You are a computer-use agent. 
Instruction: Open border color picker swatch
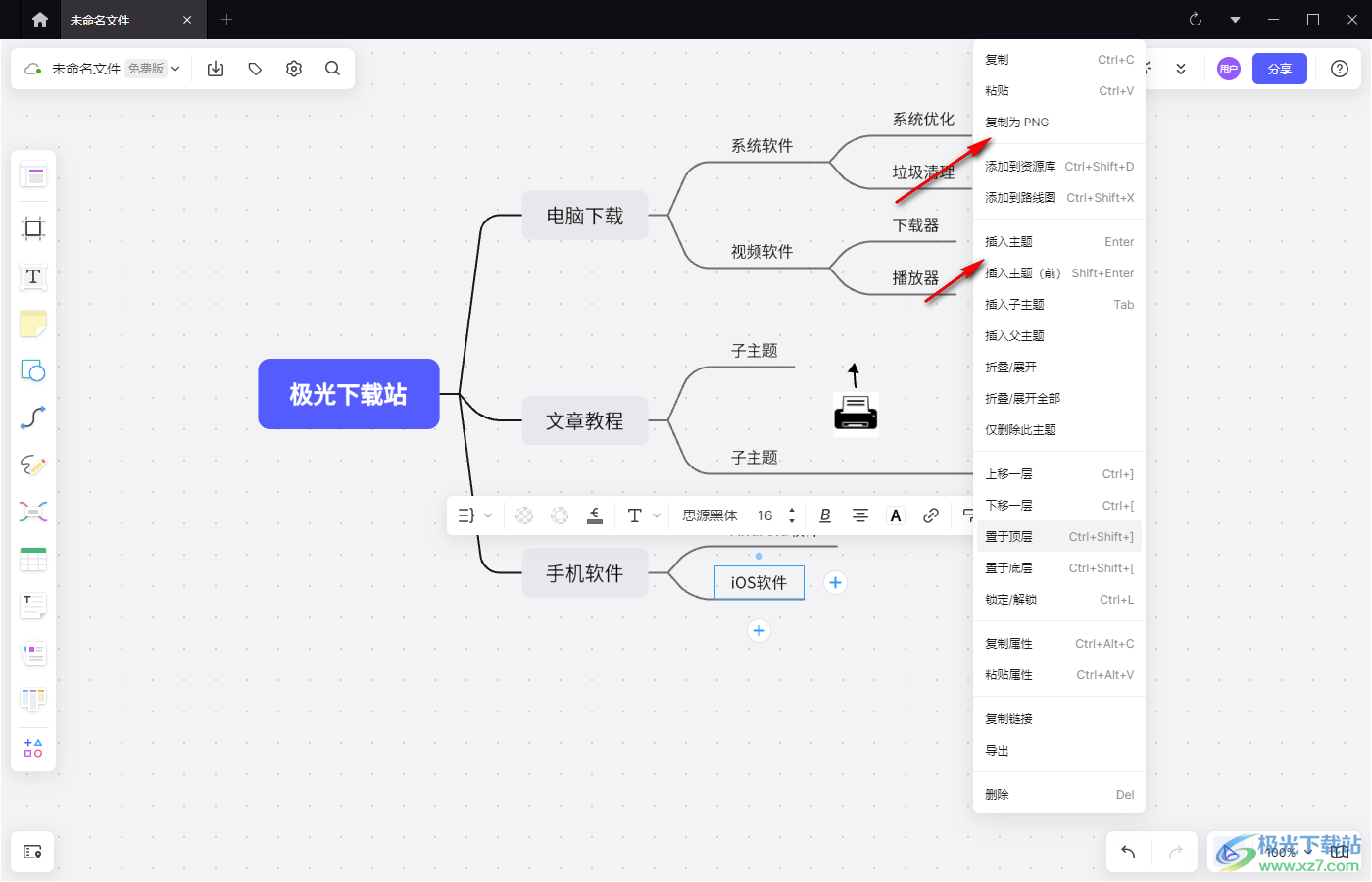pyautogui.click(x=560, y=515)
